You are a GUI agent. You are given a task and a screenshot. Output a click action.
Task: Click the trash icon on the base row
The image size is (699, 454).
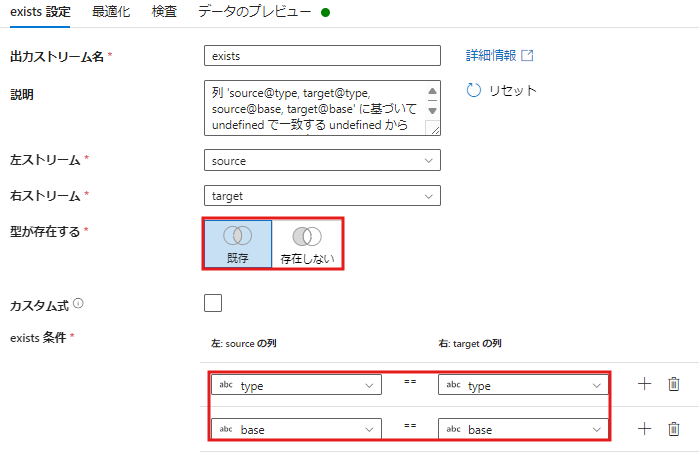674,429
